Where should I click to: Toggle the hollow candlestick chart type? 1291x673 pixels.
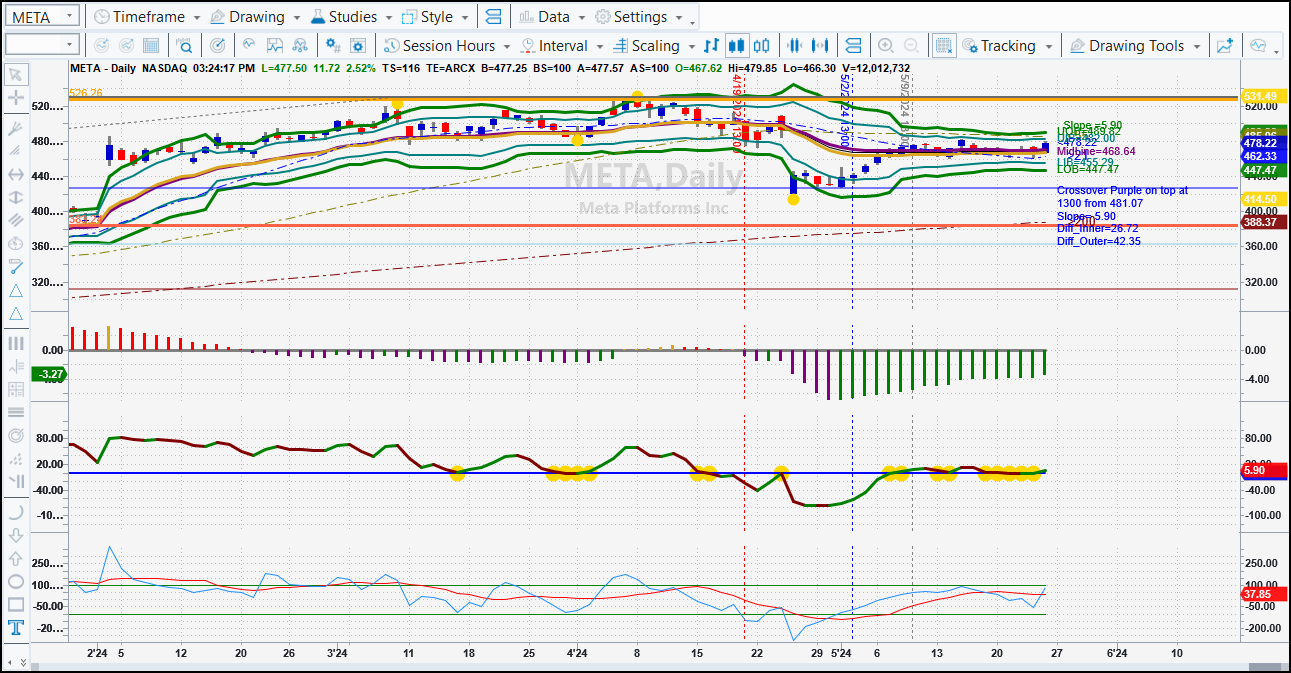tap(762, 45)
